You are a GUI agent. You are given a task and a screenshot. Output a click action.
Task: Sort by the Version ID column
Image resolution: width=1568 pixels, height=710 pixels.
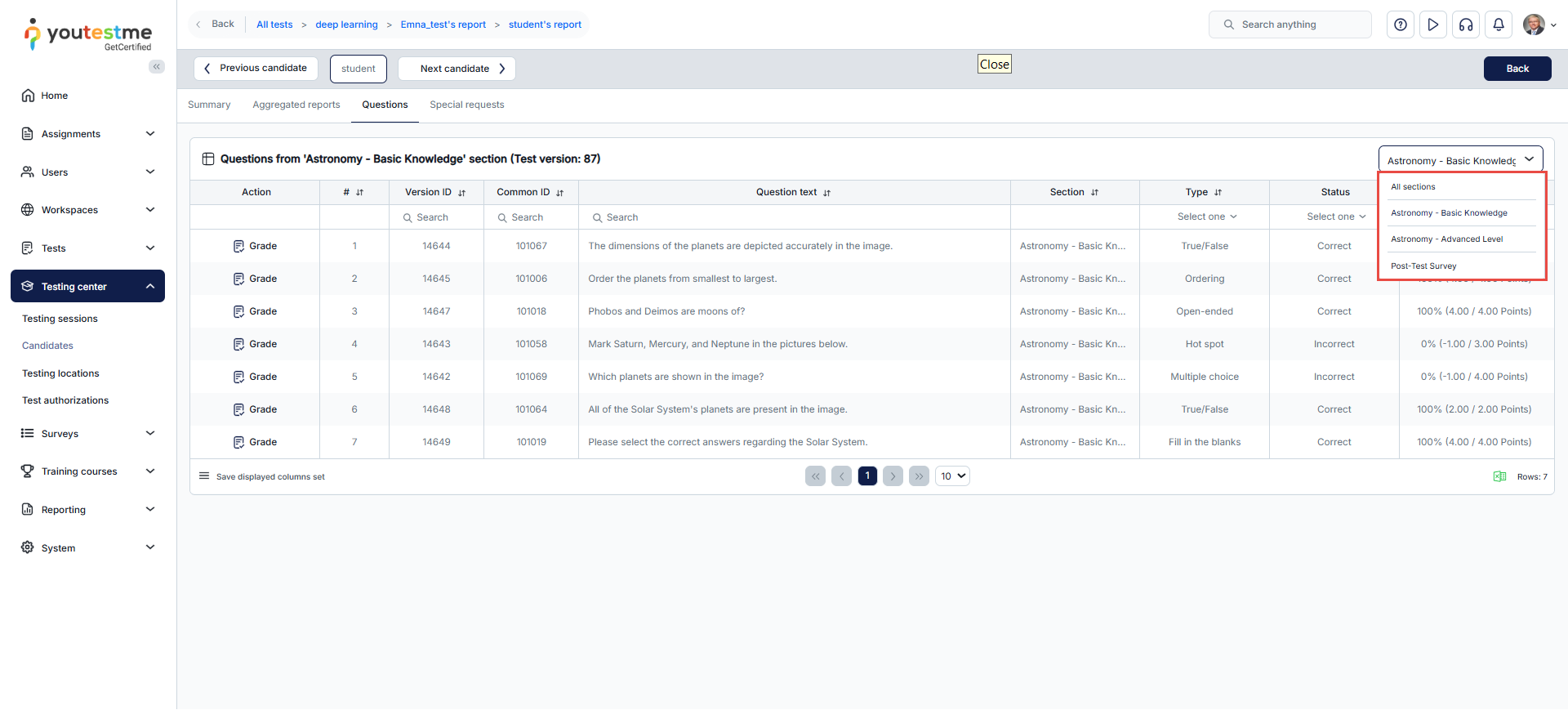click(x=462, y=193)
